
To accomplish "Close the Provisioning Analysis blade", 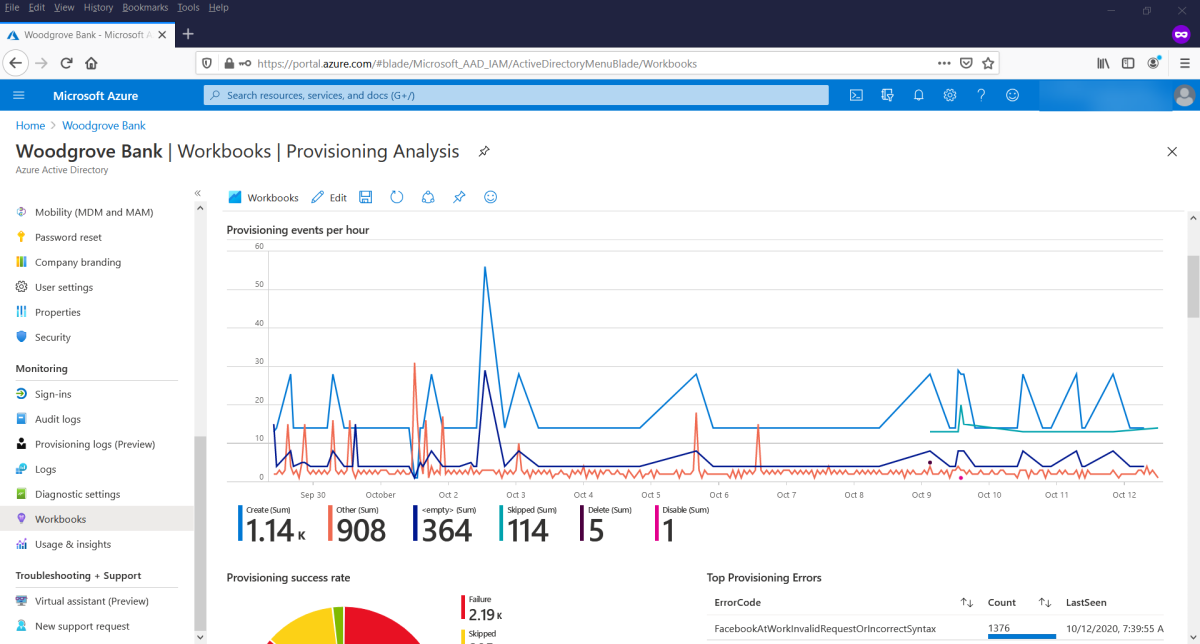I will pyautogui.click(x=1172, y=152).
